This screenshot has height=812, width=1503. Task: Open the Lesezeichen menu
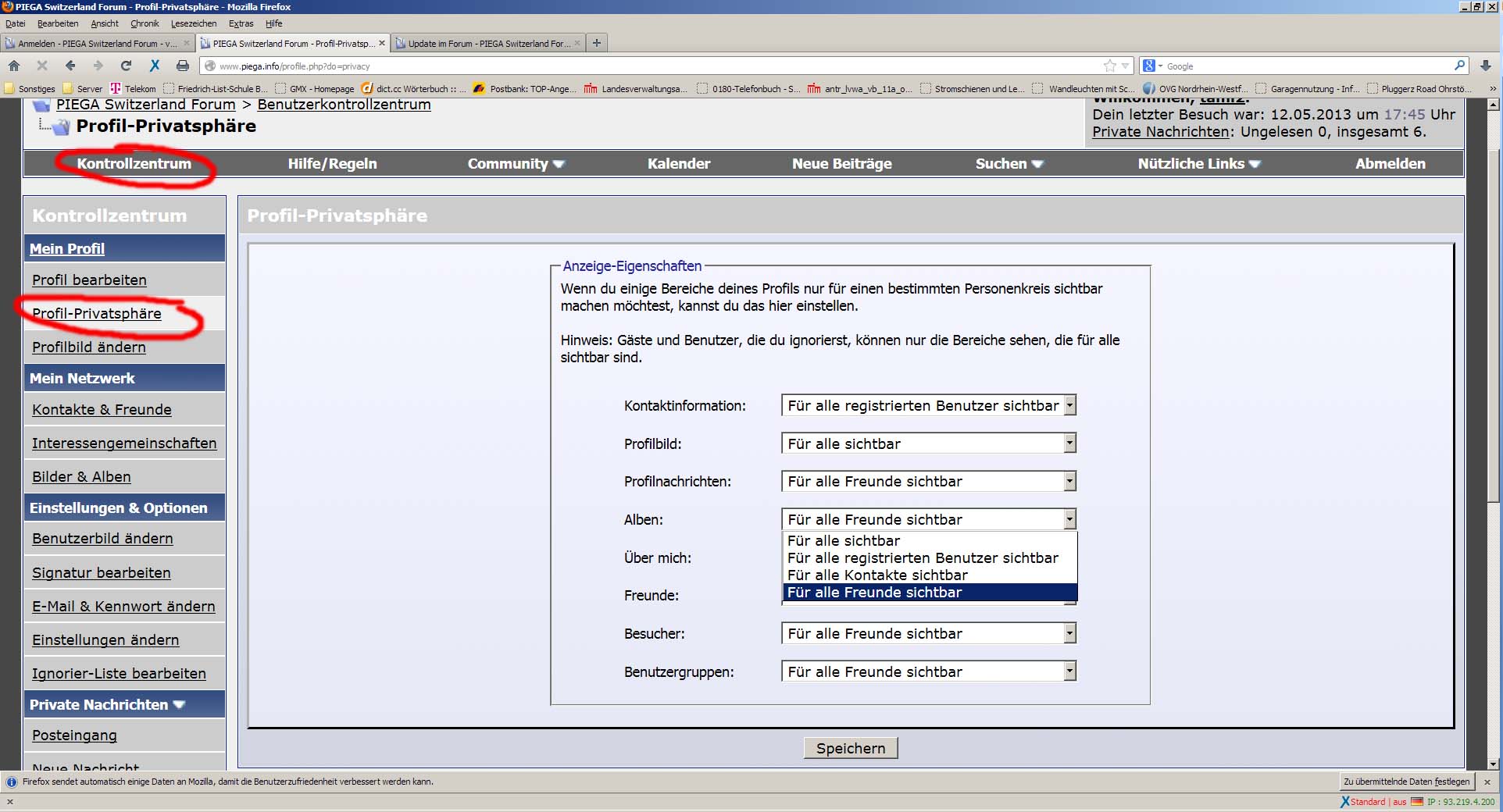(x=193, y=23)
